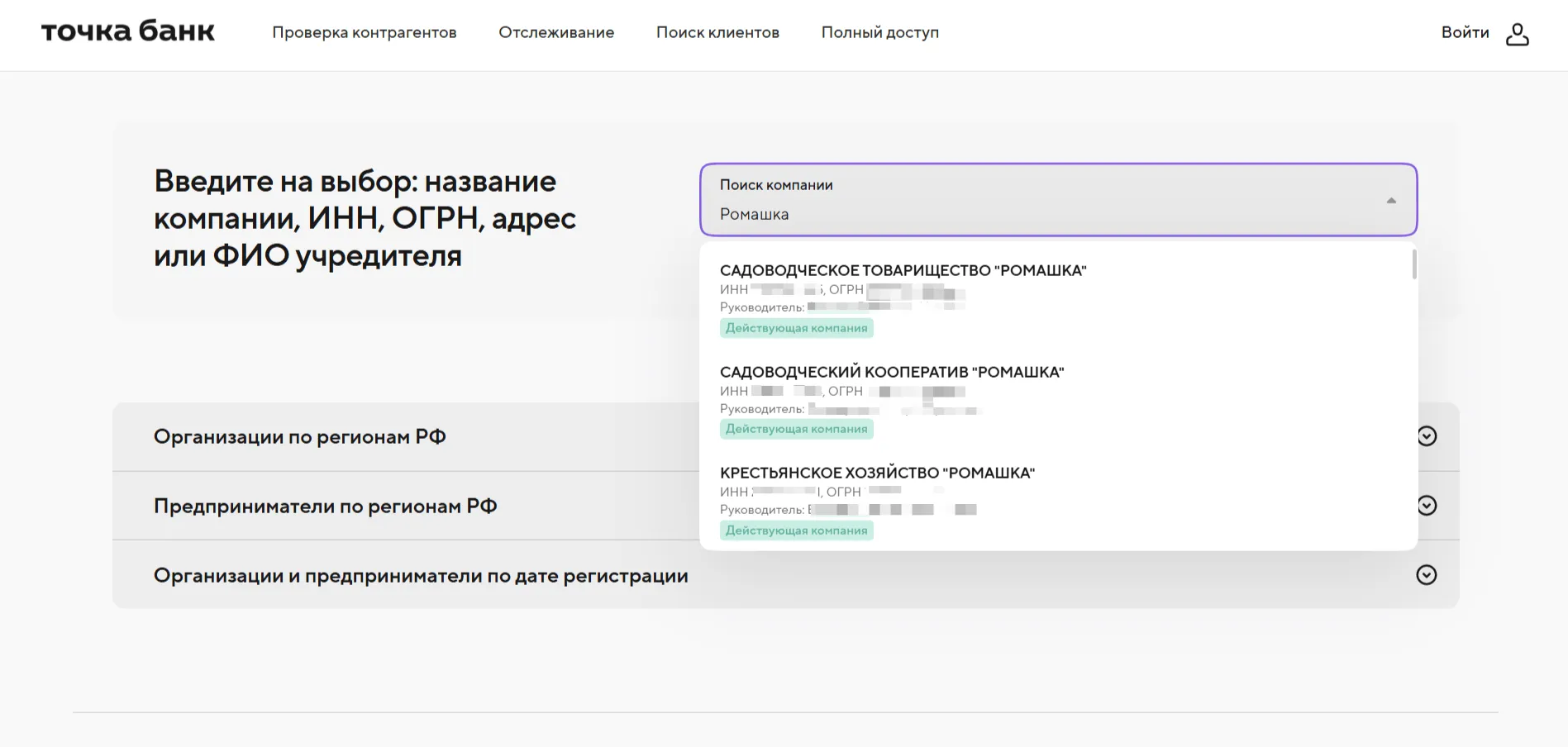This screenshot has width=1568, height=747.
Task: Open Полный доступ from the navigation bar
Action: tap(879, 32)
